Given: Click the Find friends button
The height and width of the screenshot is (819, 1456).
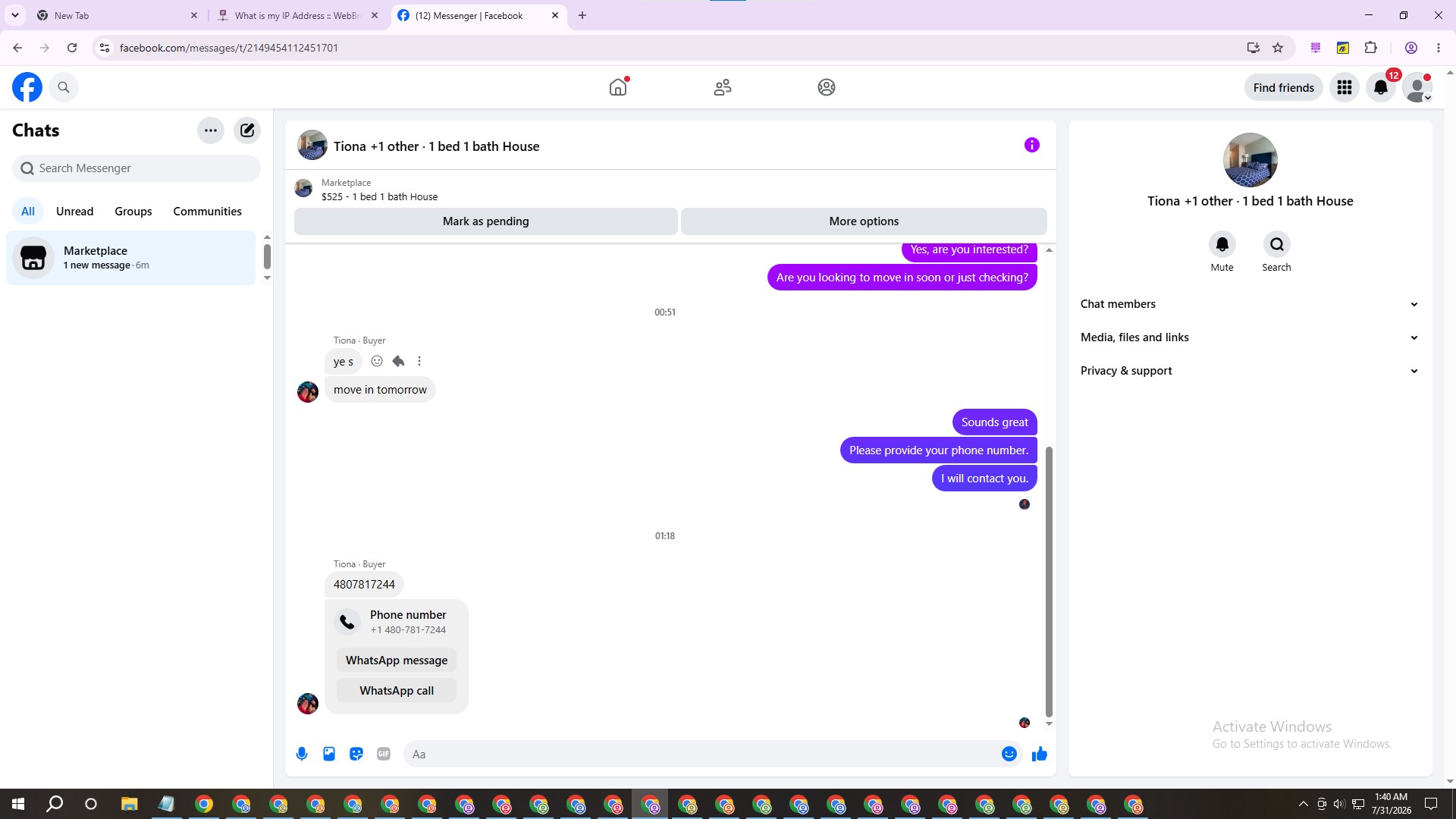Looking at the screenshot, I should click(1284, 87).
